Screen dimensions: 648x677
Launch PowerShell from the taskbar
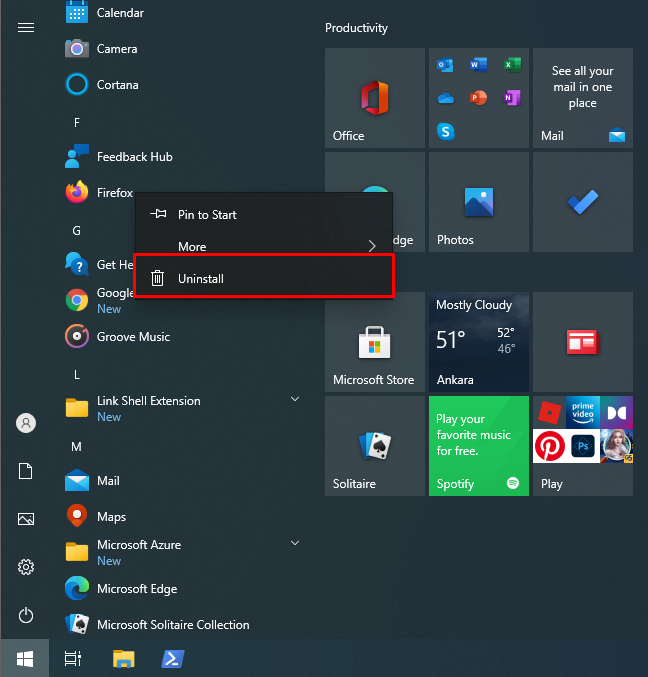coord(173,658)
